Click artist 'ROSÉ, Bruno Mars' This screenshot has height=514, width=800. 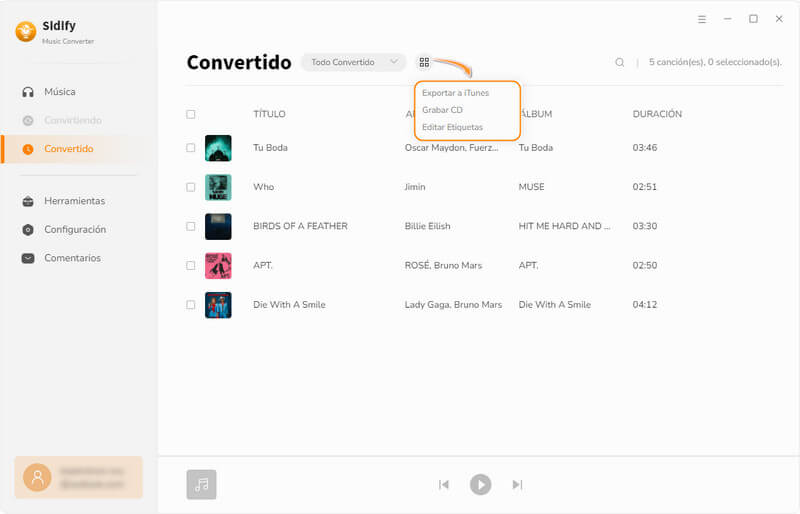pos(443,265)
